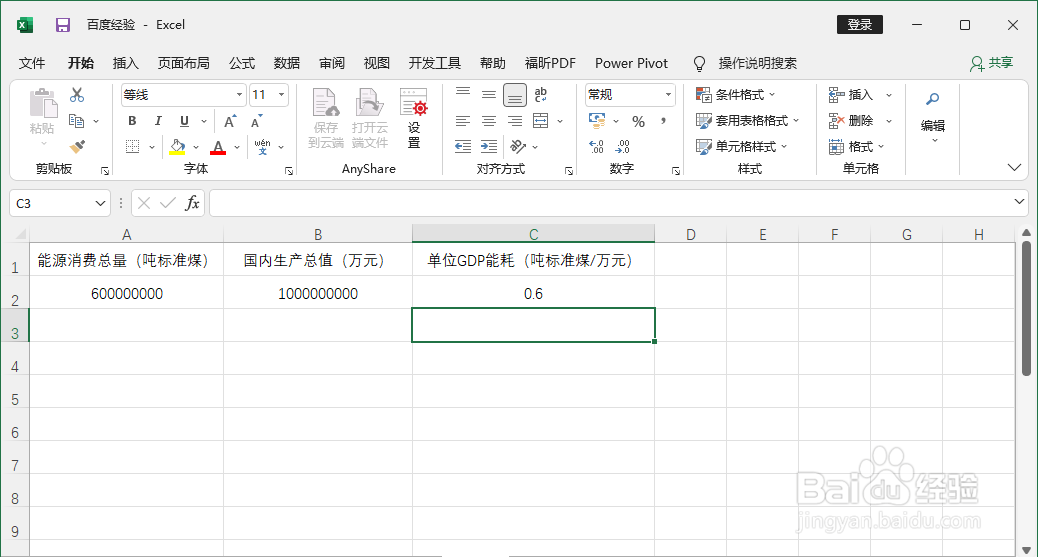This screenshot has height=557, width=1038.
Task: Collapse the ribbon chevron
Action: [x=1014, y=168]
